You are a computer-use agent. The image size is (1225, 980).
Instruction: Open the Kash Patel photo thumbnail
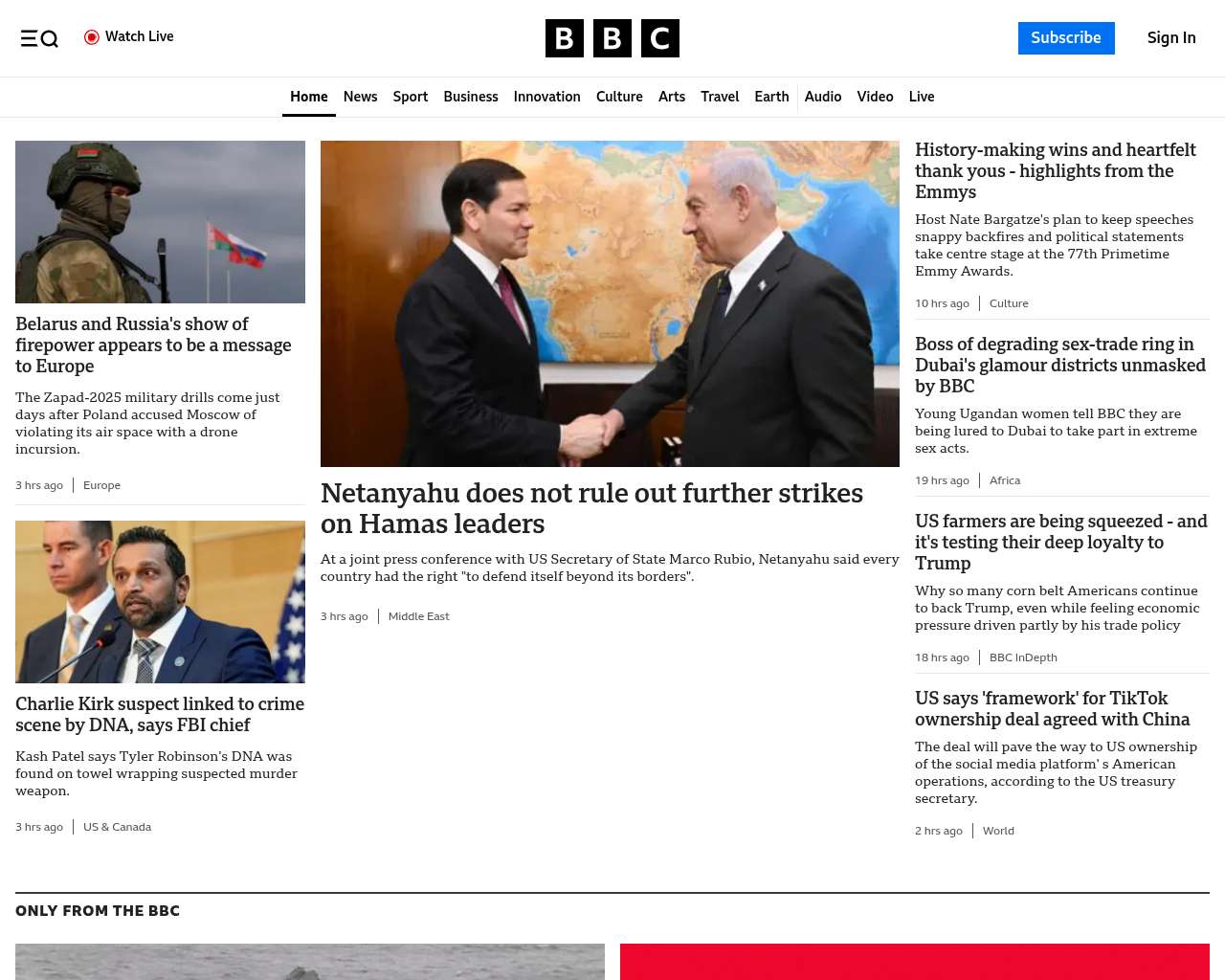tap(160, 602)
